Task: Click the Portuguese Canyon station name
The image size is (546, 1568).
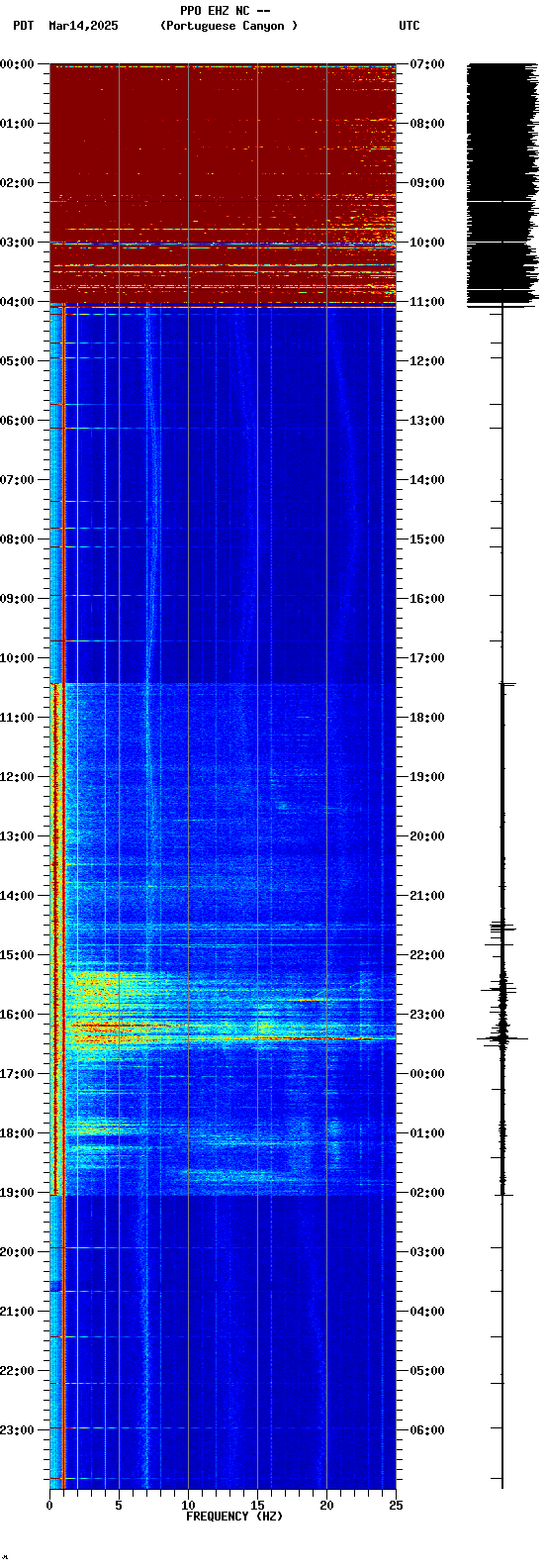Action: click(228, 26)
